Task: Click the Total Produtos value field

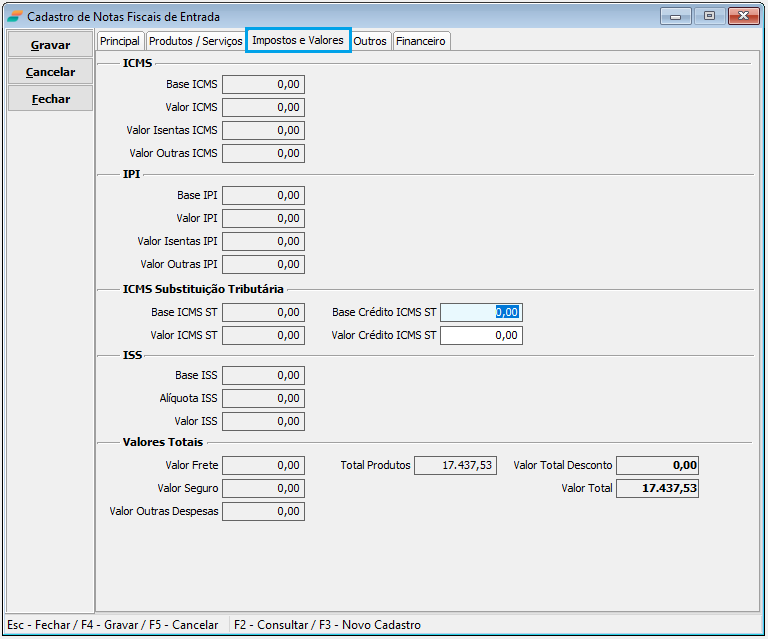Action: [455, 465]
